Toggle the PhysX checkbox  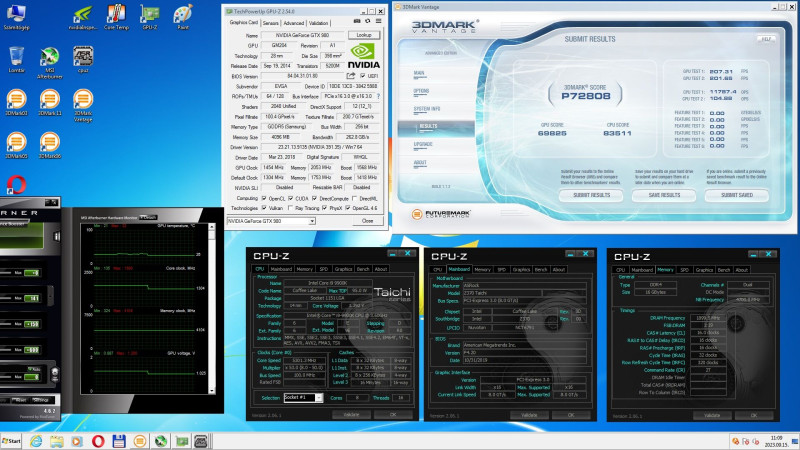324,208
